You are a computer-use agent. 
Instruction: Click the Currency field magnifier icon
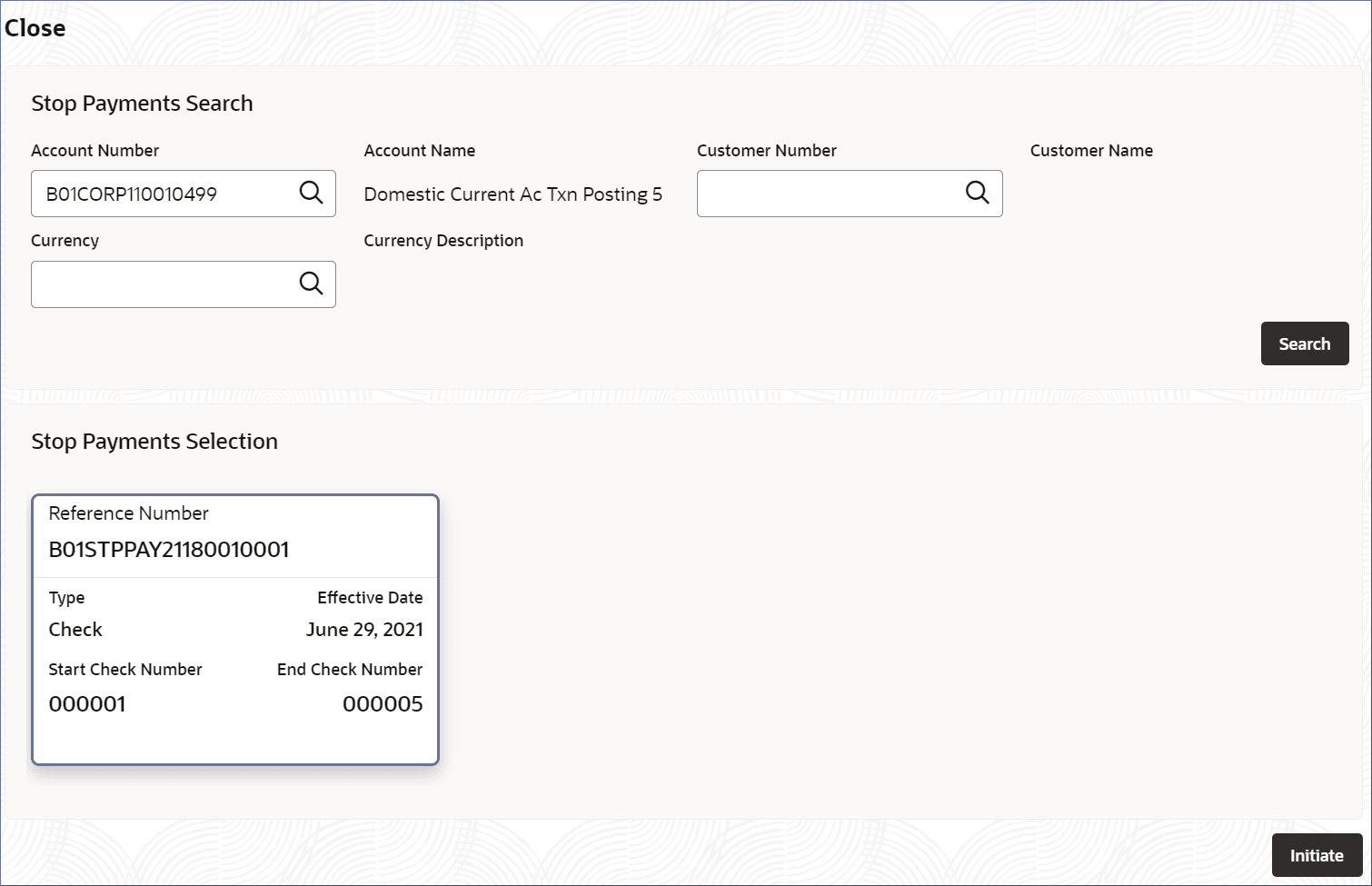(311, 284)
